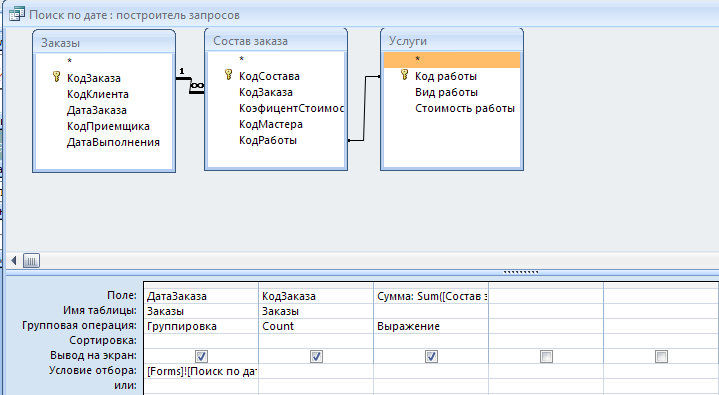This screenshot has height=395, width=719.
Task: Click the one-to-many join line between Заказы and Состав заказа
Action: (x=190, y=83)
